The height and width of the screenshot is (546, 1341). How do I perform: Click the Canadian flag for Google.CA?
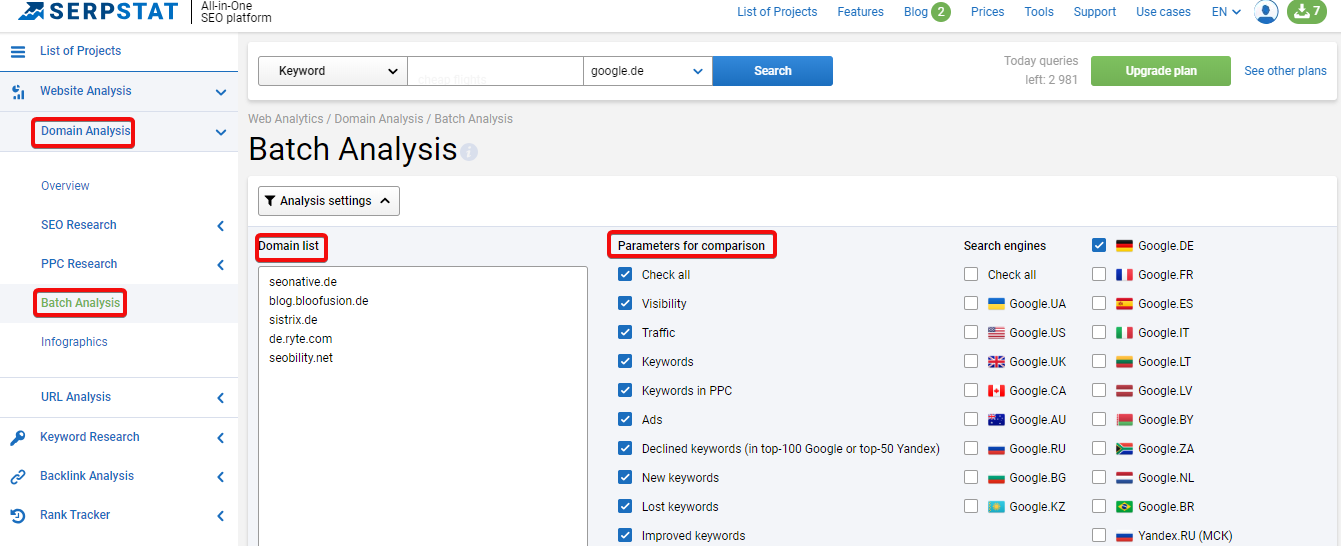(996, 391)
